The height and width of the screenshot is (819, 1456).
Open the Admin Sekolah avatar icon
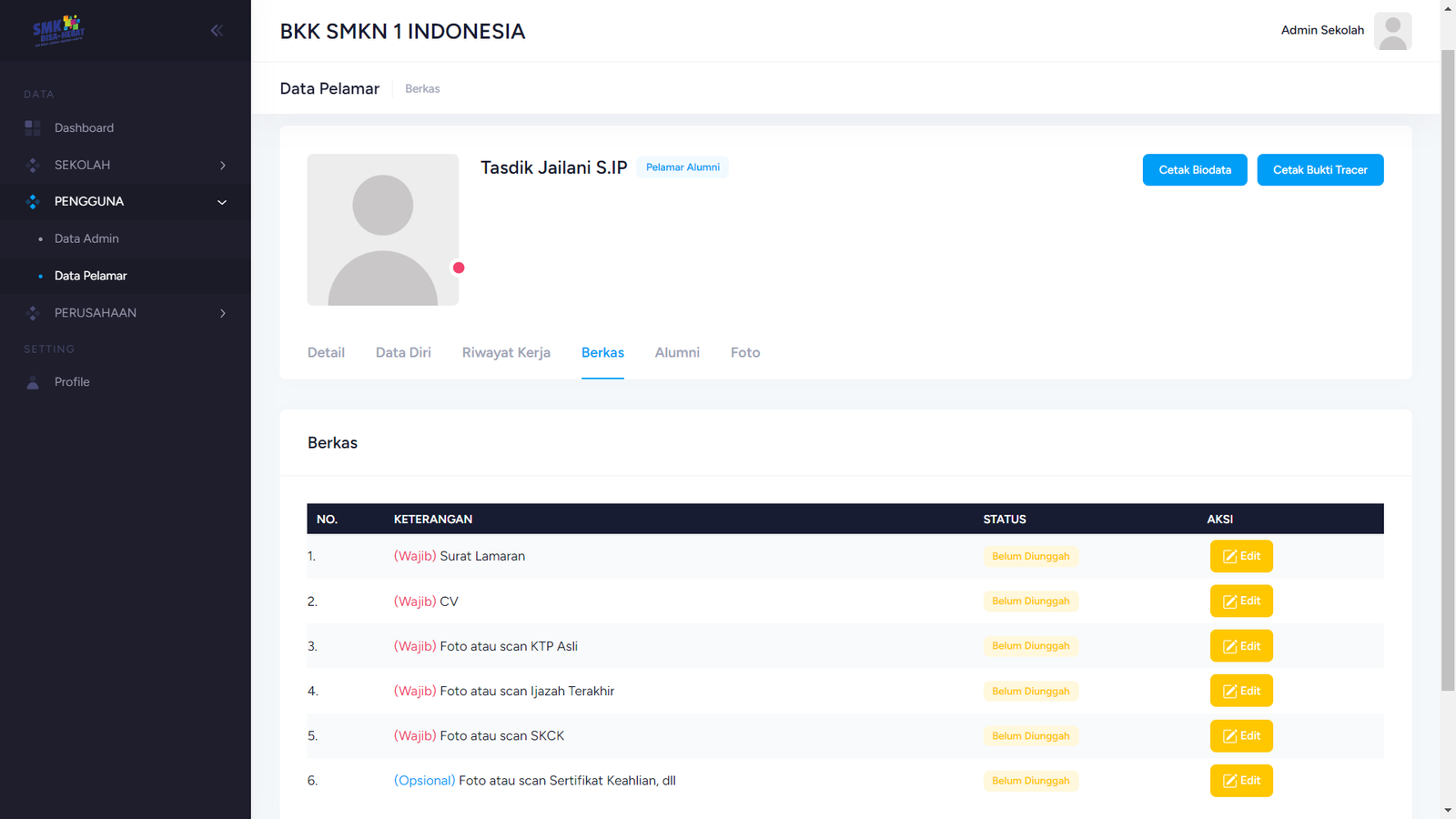(1392, 31)
